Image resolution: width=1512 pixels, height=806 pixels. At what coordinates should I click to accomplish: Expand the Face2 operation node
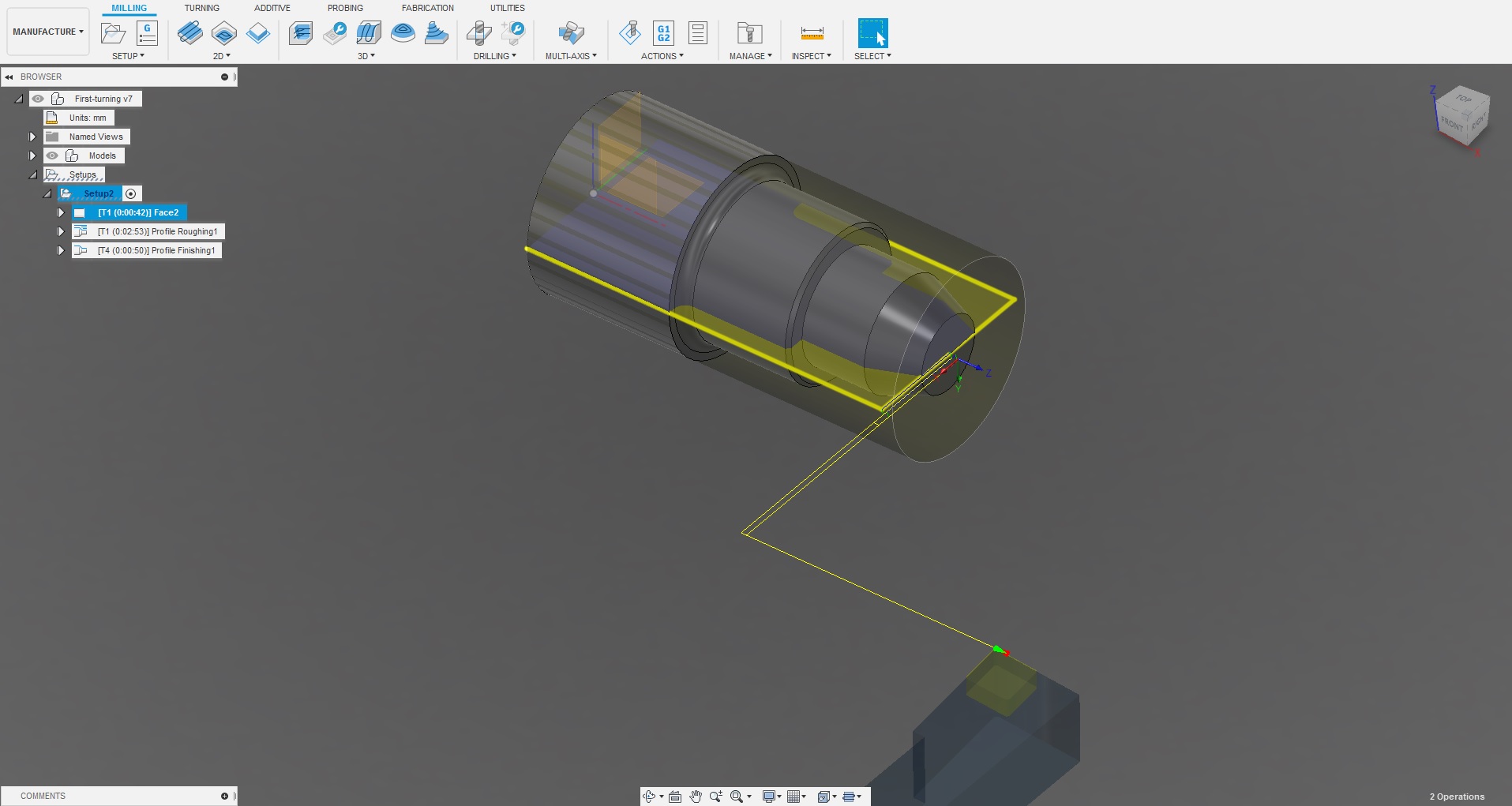click(x=61, y=212)
